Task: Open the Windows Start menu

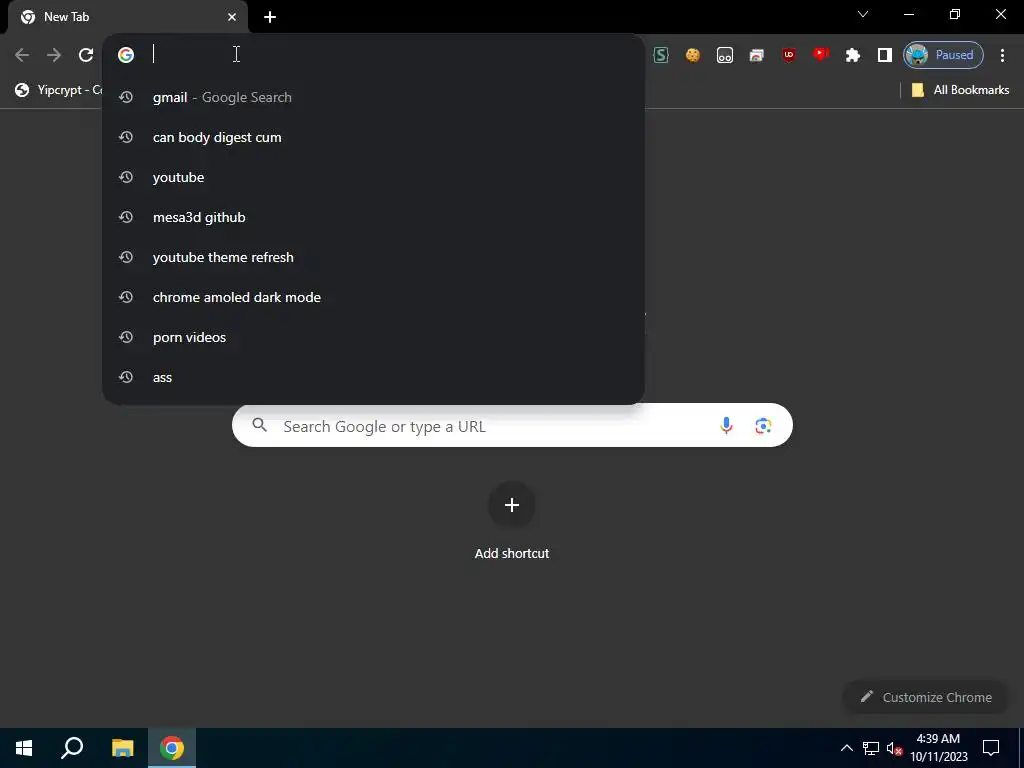Action: (x=24, y=748)
